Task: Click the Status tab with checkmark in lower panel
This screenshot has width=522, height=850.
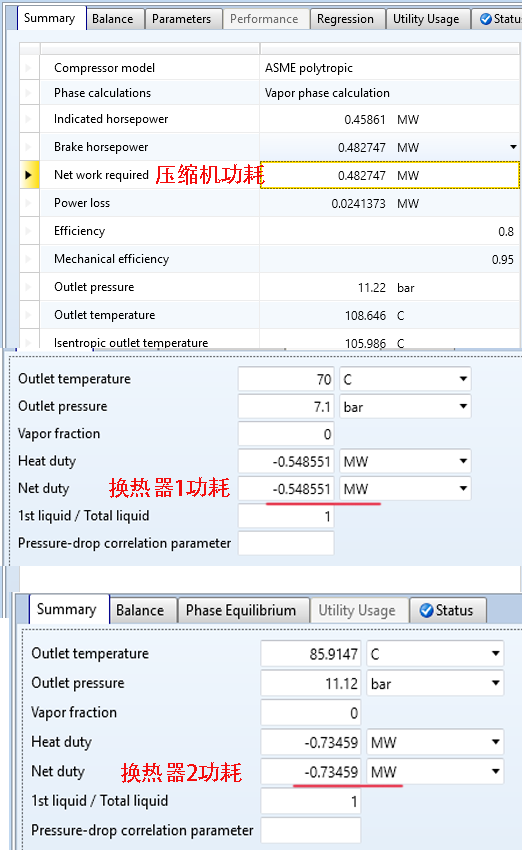Action: click(x=448, y=610)
